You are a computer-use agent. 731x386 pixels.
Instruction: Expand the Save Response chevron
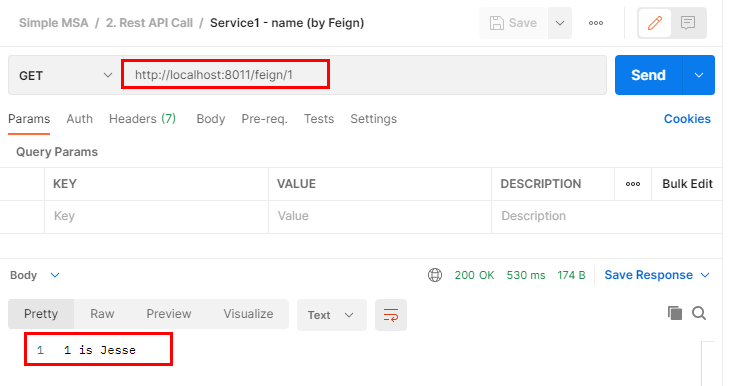(x=705, y=275)
